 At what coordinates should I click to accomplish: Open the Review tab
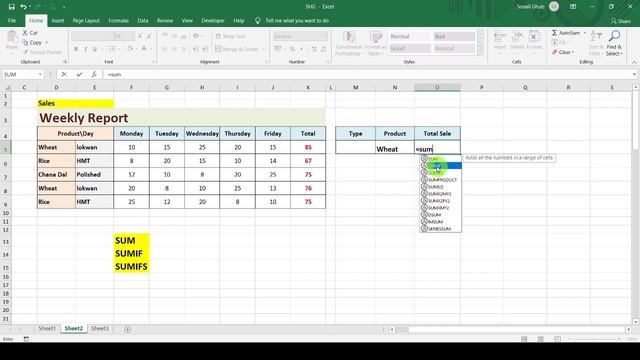[165, 20]
